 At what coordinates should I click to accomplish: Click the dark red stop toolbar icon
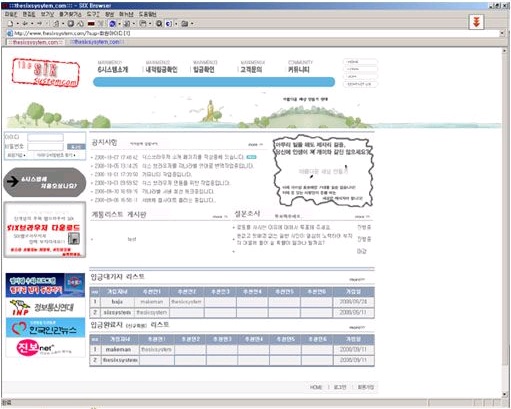tap(91, 24)
